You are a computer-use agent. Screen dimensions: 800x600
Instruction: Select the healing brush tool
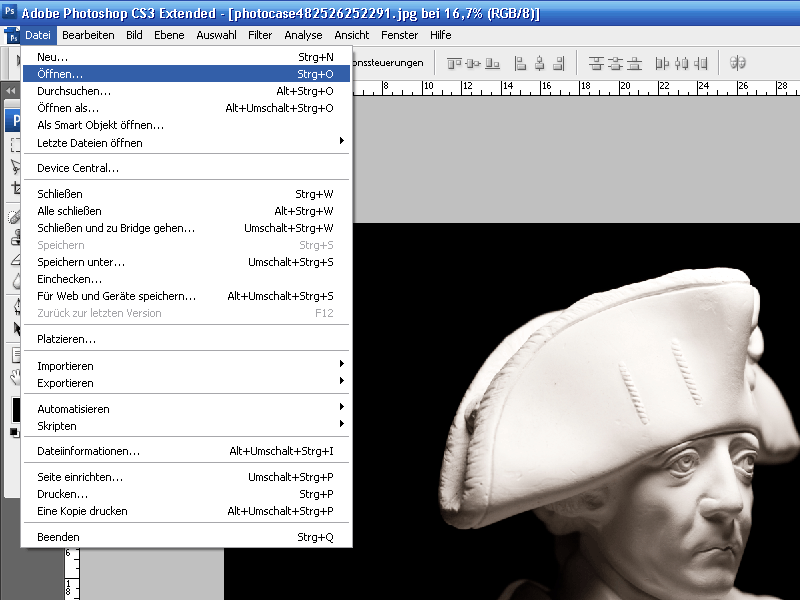pyautogui.click(x=15, y=217)
